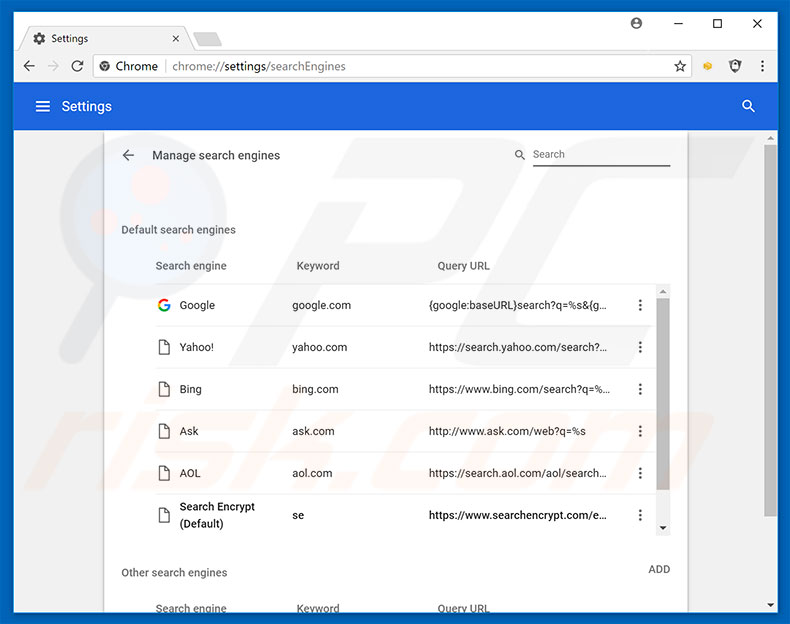Screen dimensions: 790x624
Task: Click the Settings title in blue header
Action: point(87,106)
